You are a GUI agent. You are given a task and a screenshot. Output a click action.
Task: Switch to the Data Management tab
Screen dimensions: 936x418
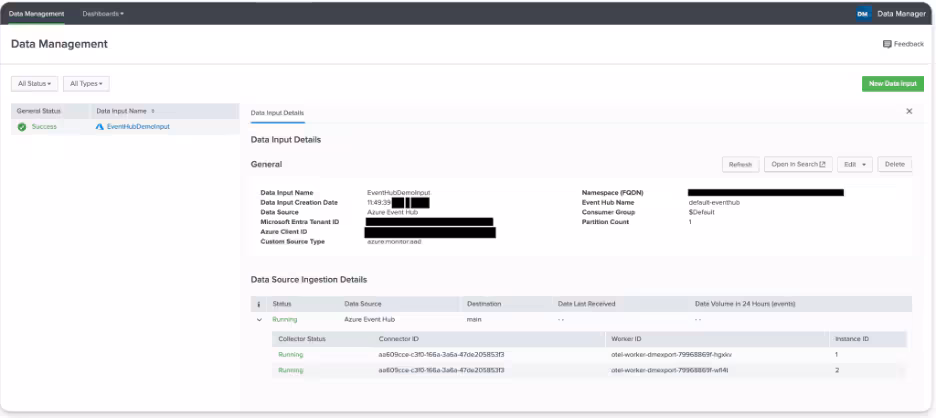(37, 14)
